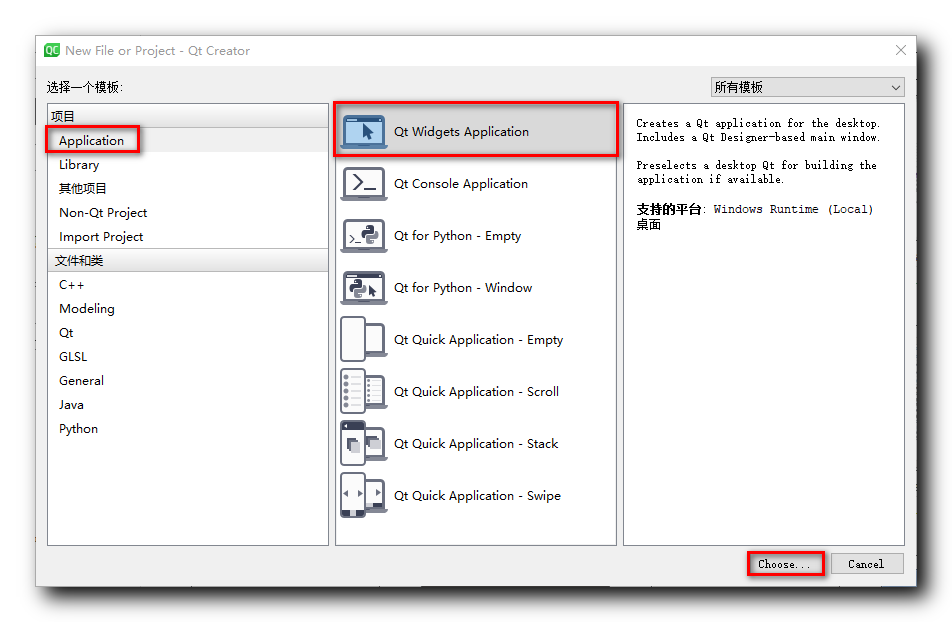Image resolution: width=952 pixels, height=622 pixels.
Task: Pick the Qt Quick Application - Swipe label
Action: tap(477, 496)
